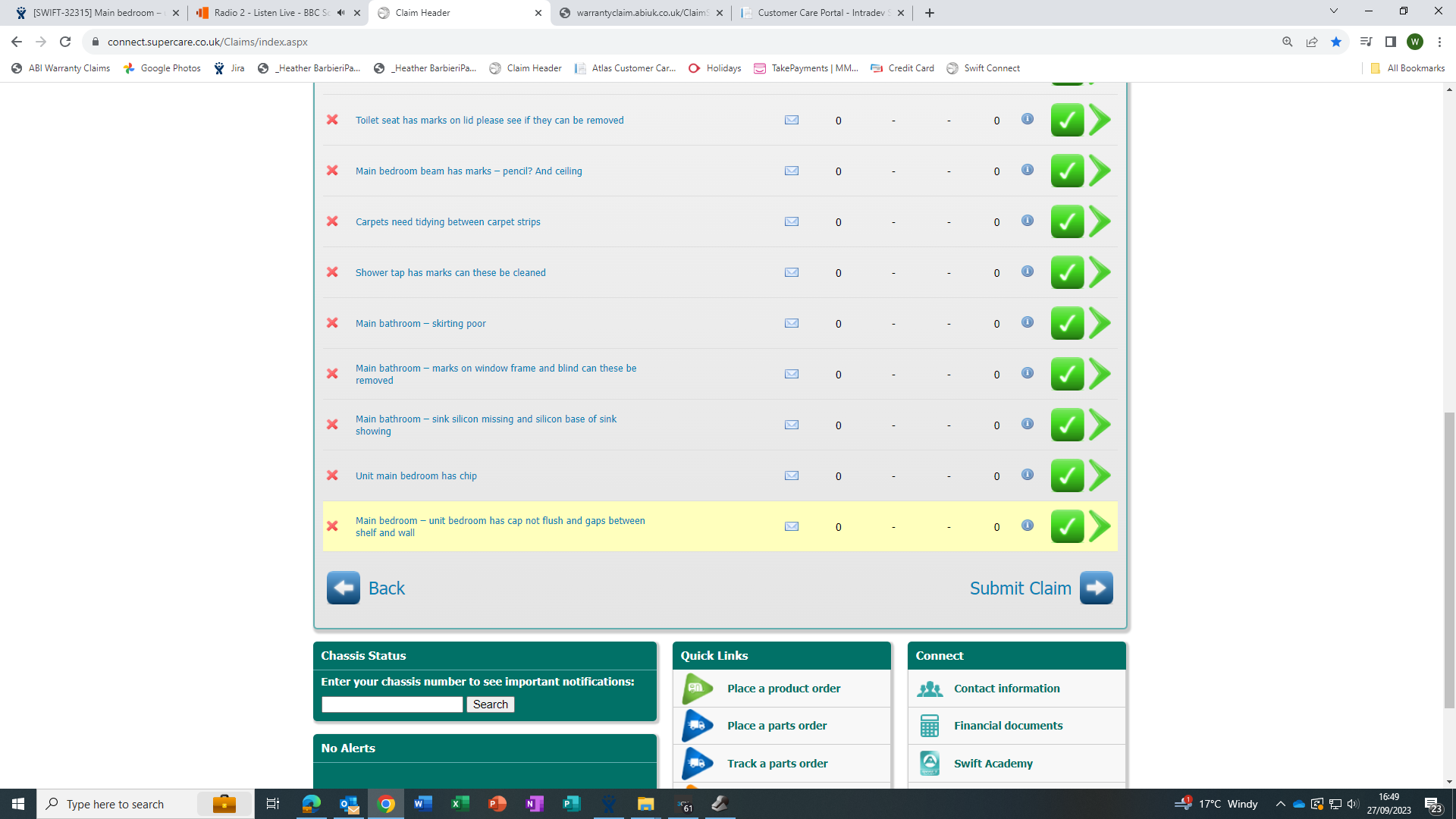
Task: Open envelope icon for Carpets need tidying row
Action: tap(791, 221)
